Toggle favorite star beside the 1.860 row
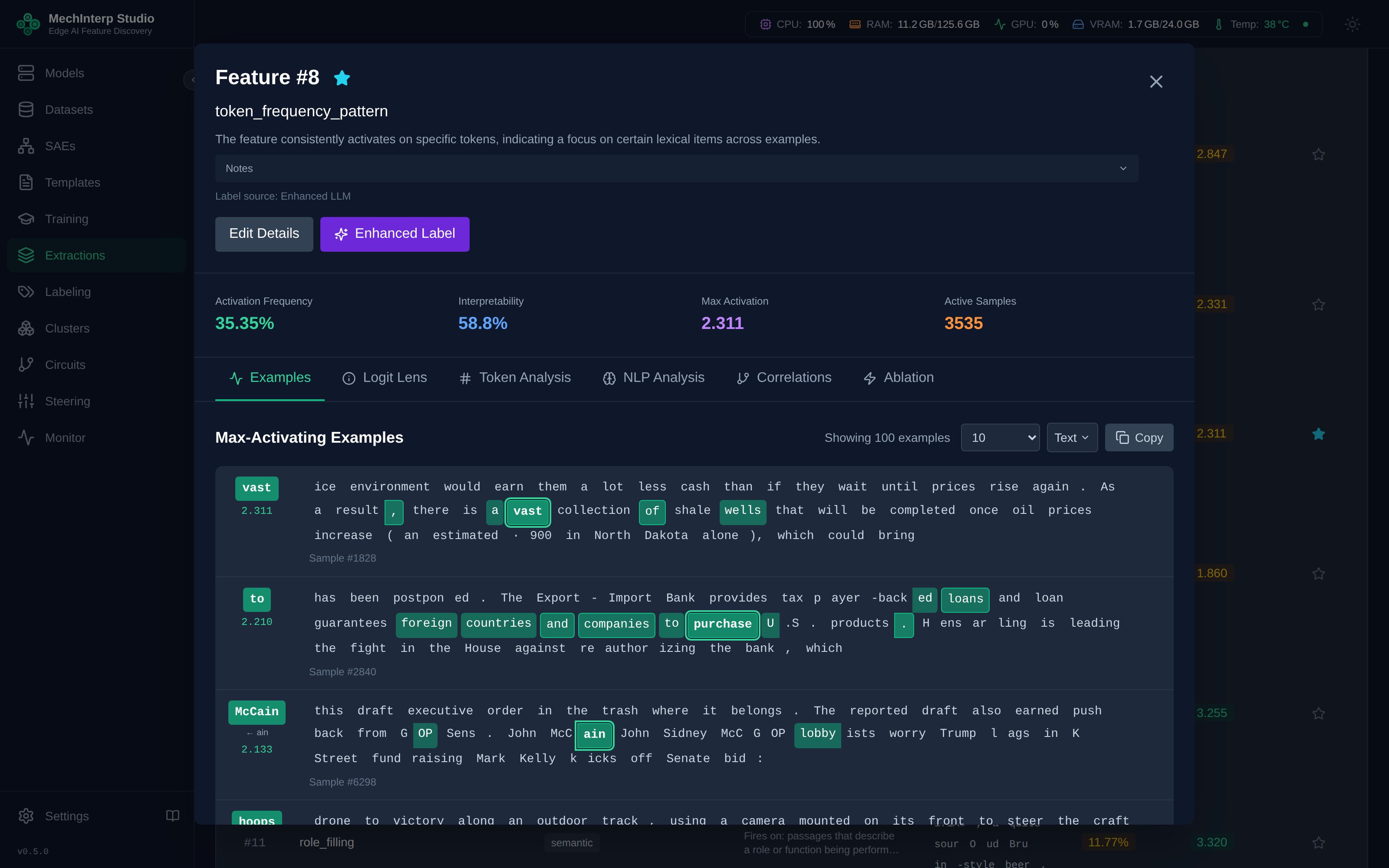This screenshot has width=1389, height=868. (1318, 573)
